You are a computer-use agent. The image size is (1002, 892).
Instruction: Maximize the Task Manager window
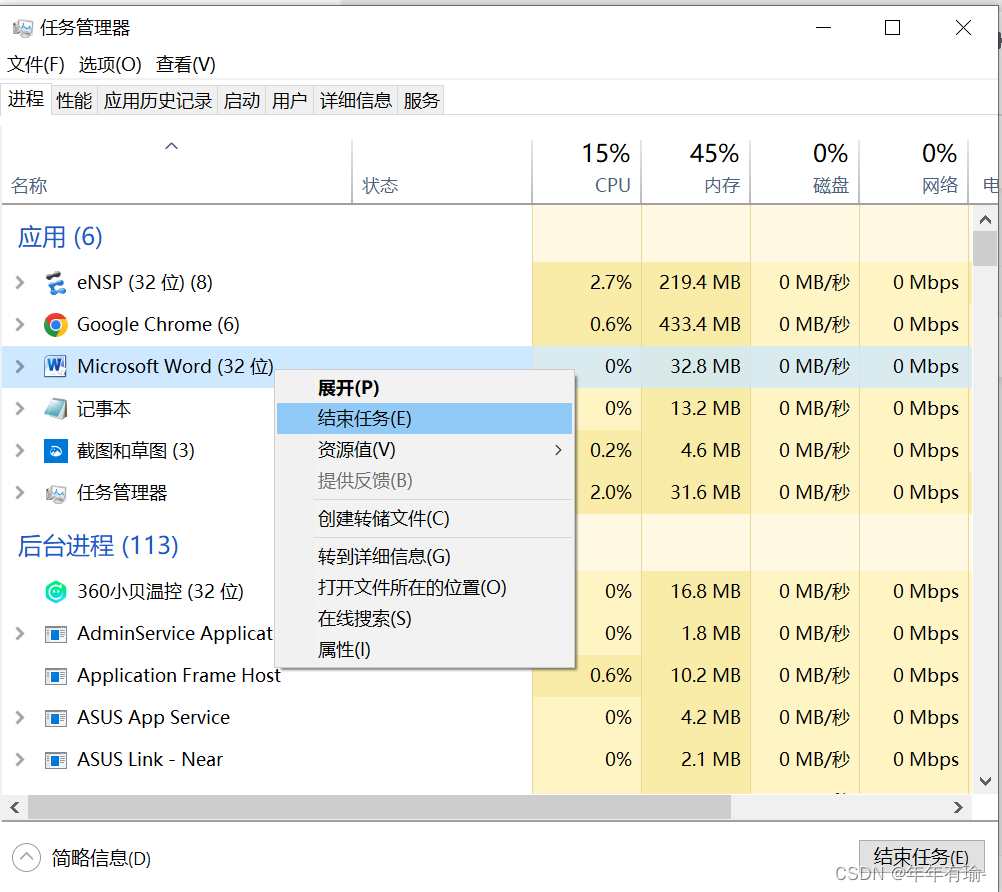(x=893, y=28)
